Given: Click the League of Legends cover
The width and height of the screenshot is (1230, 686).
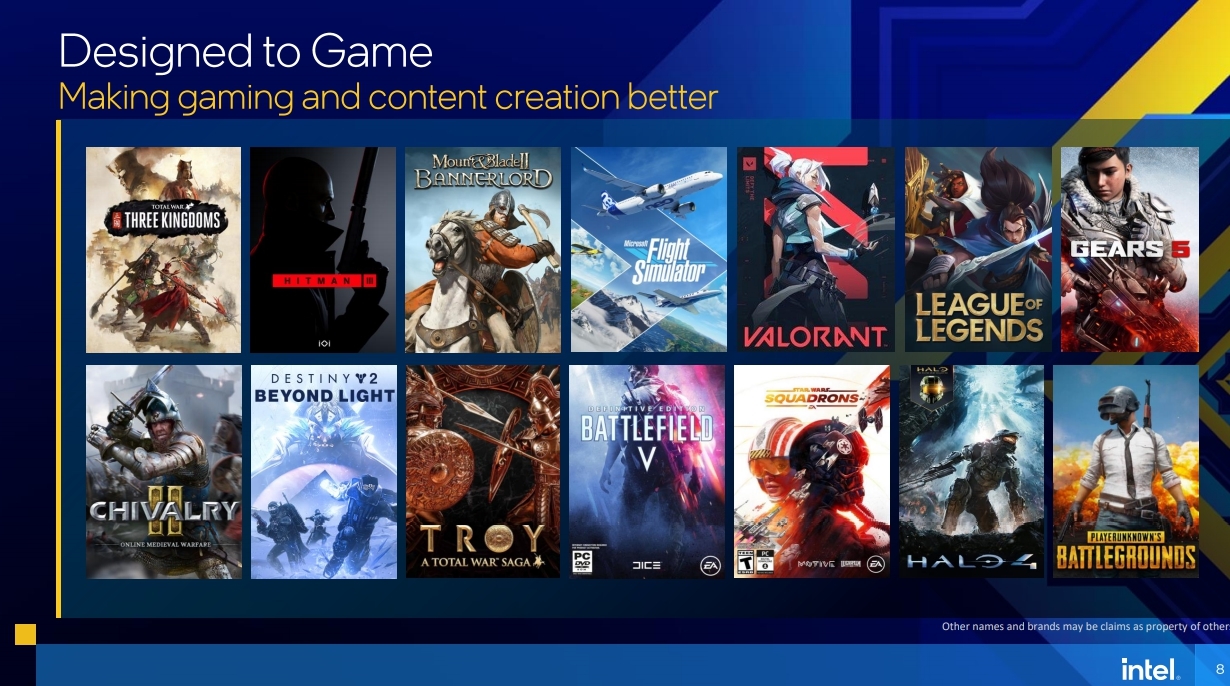Looking at the screenshot, I should [x=978, y=250].
